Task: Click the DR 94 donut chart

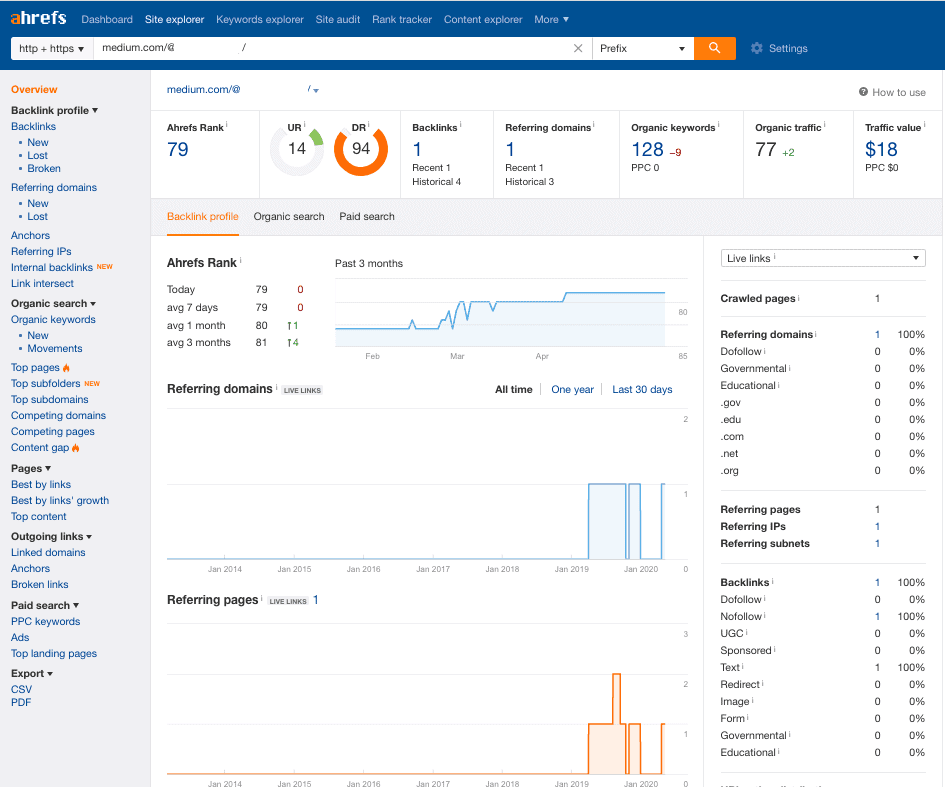Action: (360, 150)
